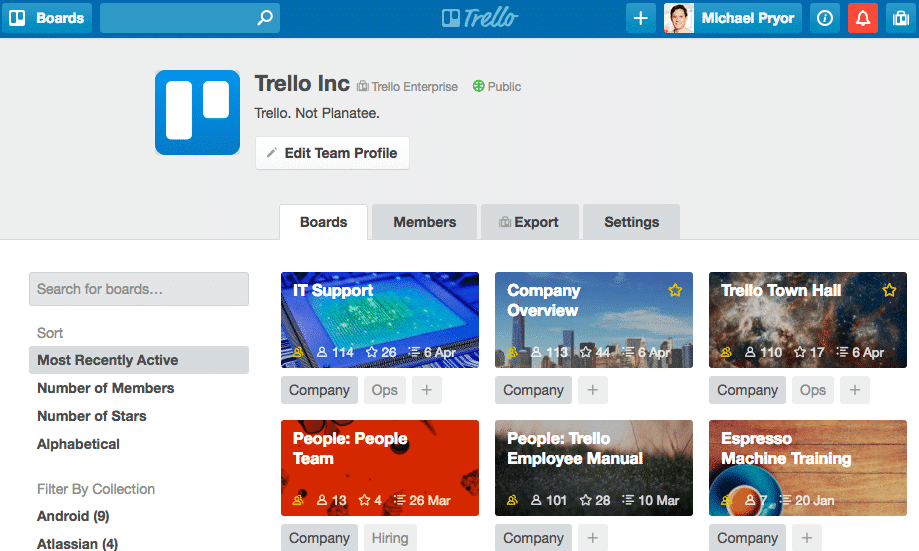The image size is (919, 551).
Task: Click Company tag under Espresso Machine Training
Action: coord(747,538)
